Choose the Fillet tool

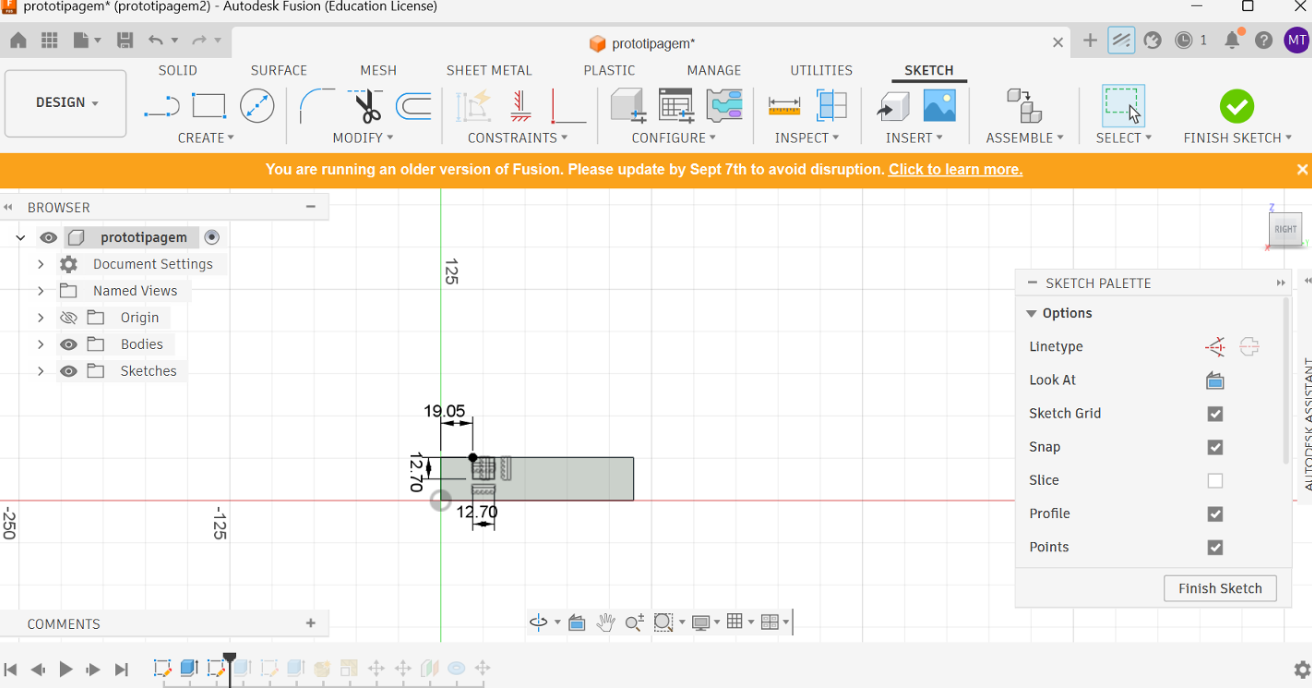(x=318, y=106)
